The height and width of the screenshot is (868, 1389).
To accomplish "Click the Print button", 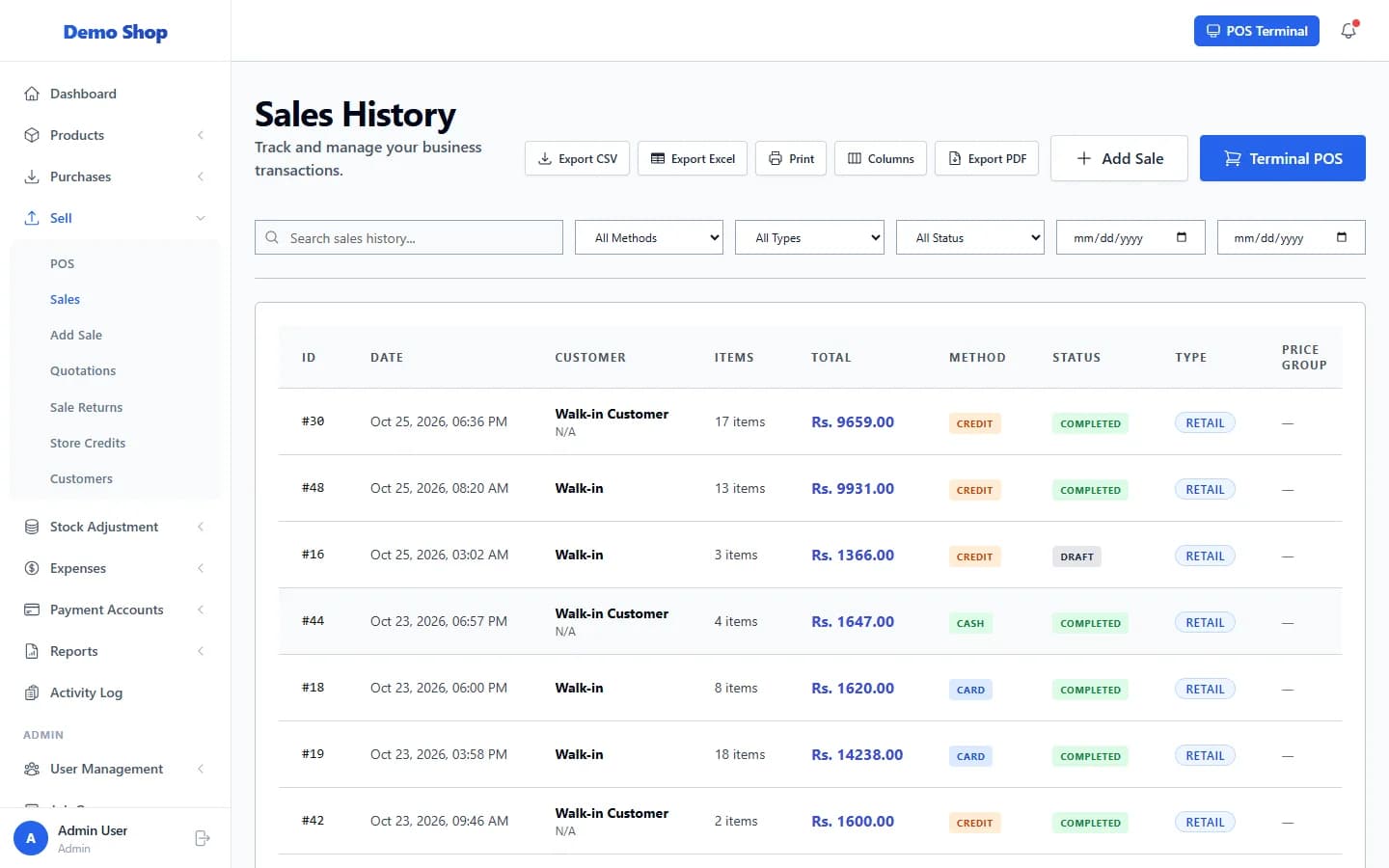I will 791,158.
